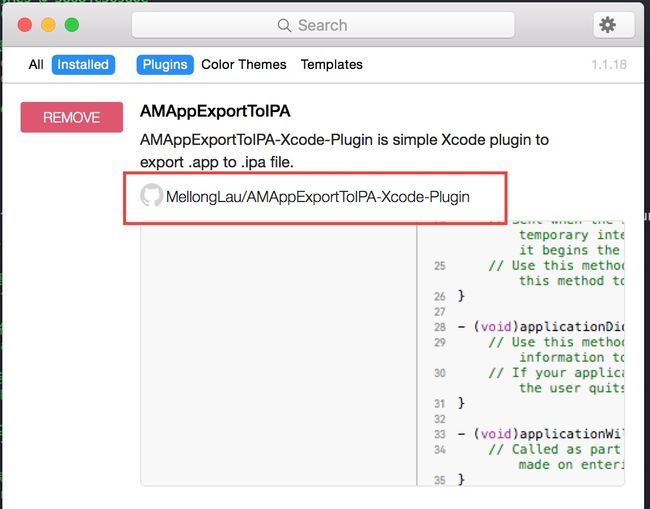The height and width of the screenshot is (509, 650).
Task: Zoom the window with green button
Action: (72, 25)
